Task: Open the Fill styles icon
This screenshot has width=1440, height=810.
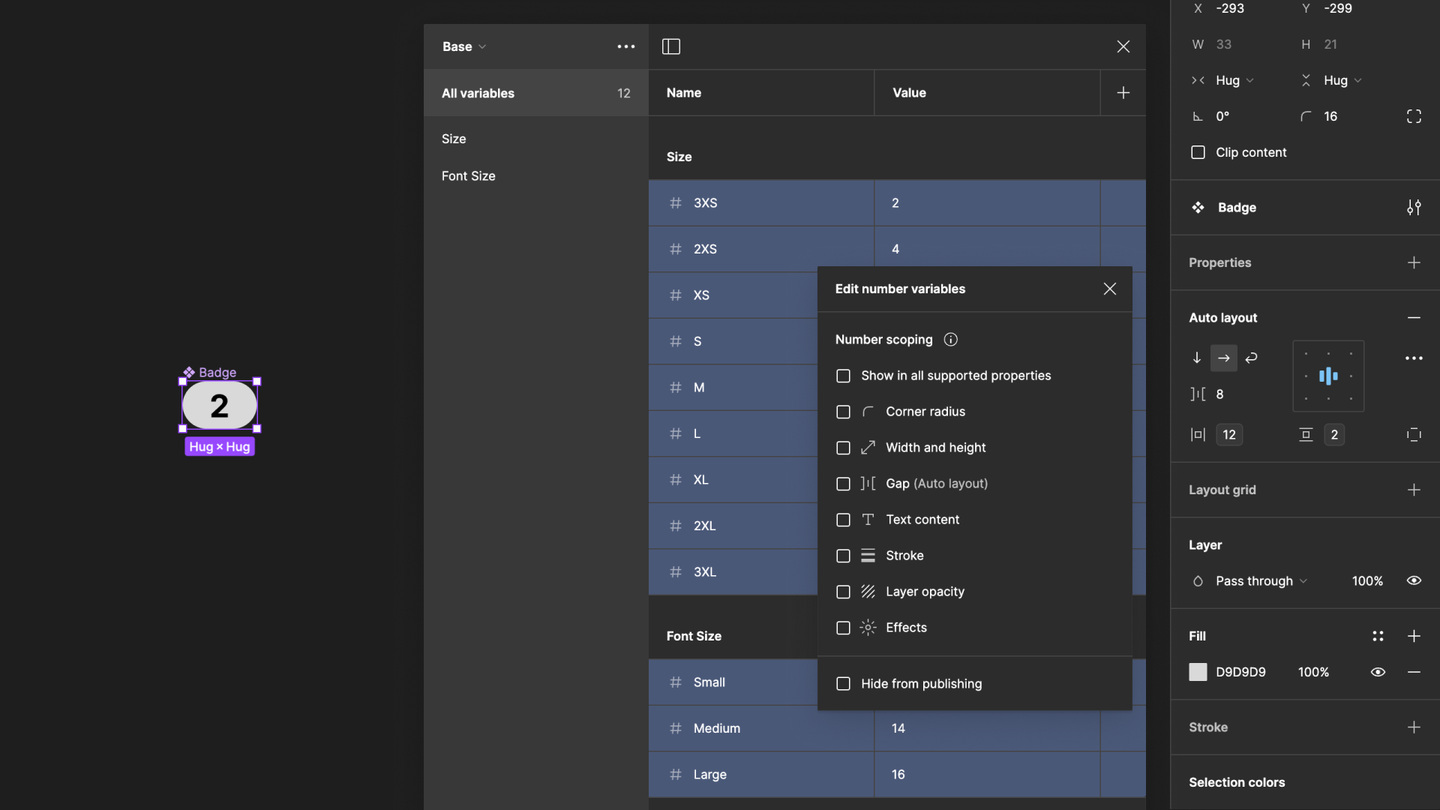Action: pyautogui.click(x=1378, y=636)
